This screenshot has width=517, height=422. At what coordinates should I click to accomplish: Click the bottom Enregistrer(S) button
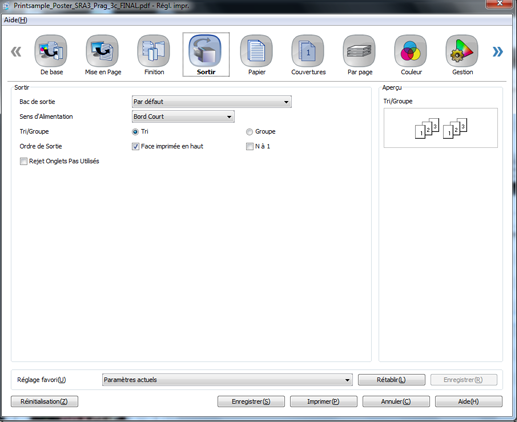(251, 401)
